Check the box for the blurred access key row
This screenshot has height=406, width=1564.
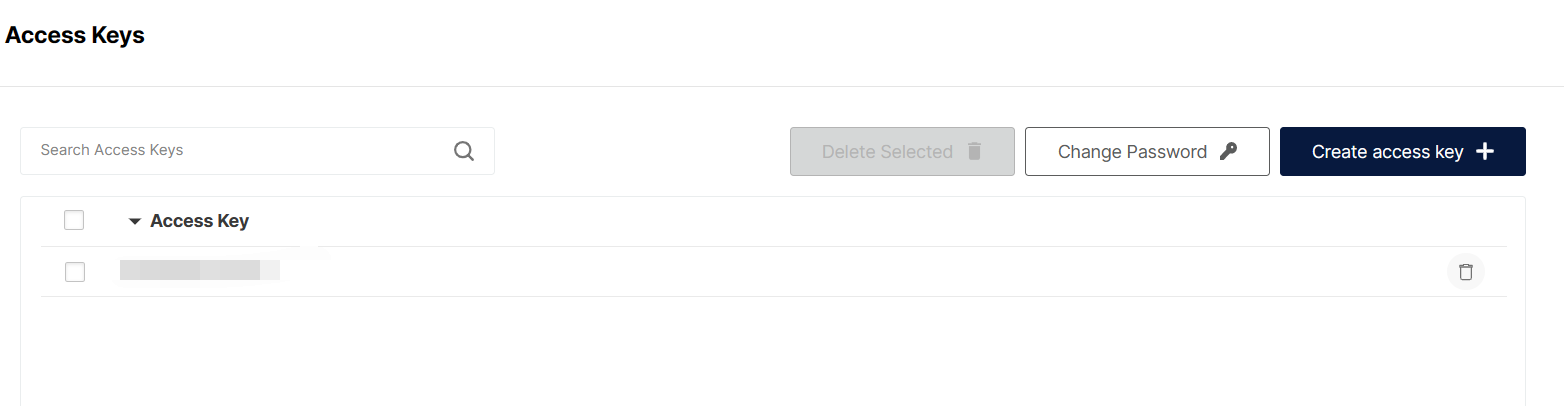[x=75, y=272]
